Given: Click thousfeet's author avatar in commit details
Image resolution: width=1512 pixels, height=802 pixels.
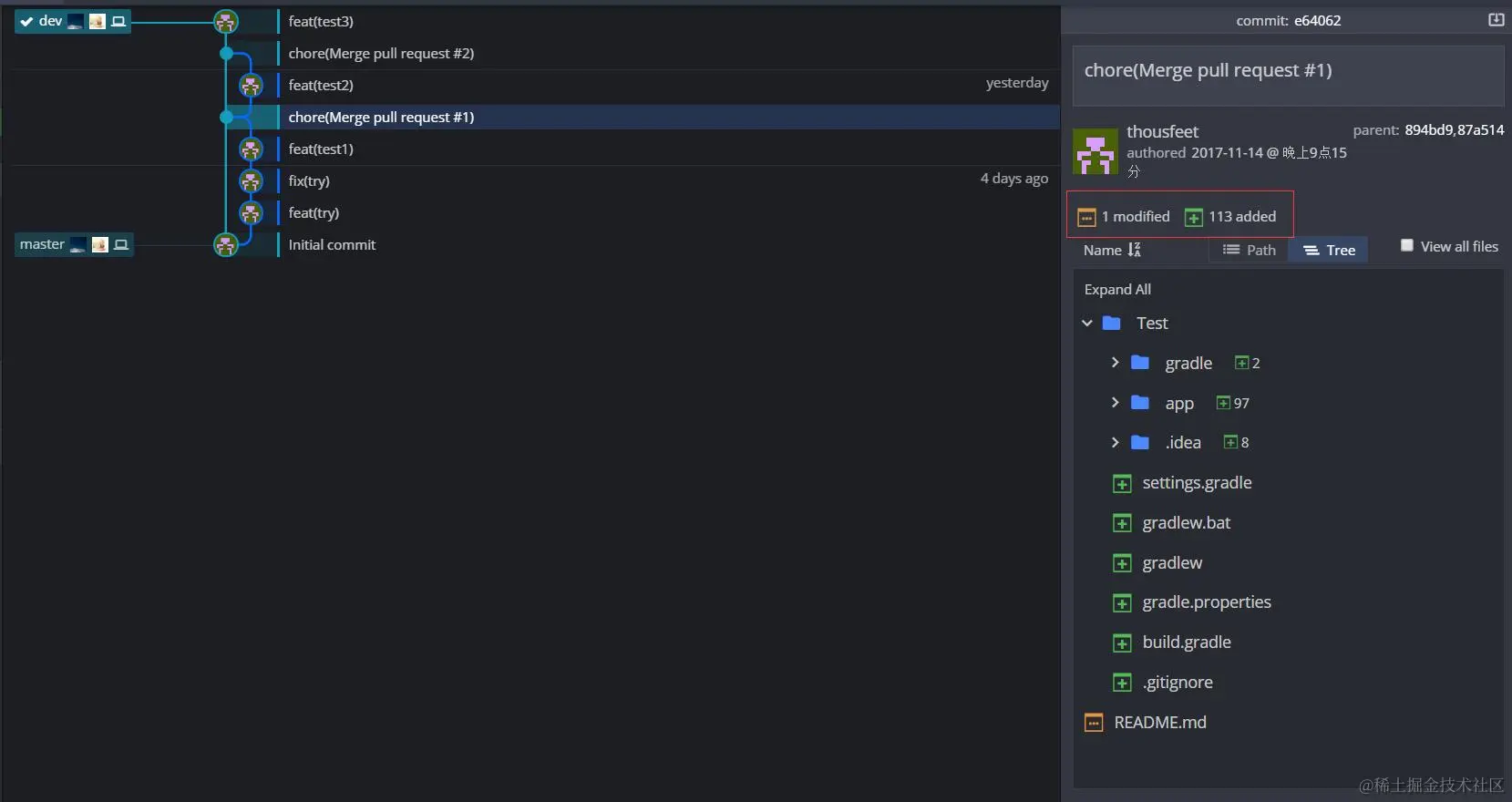Looking at the screenshot, I should click(x=1095, y=151).
